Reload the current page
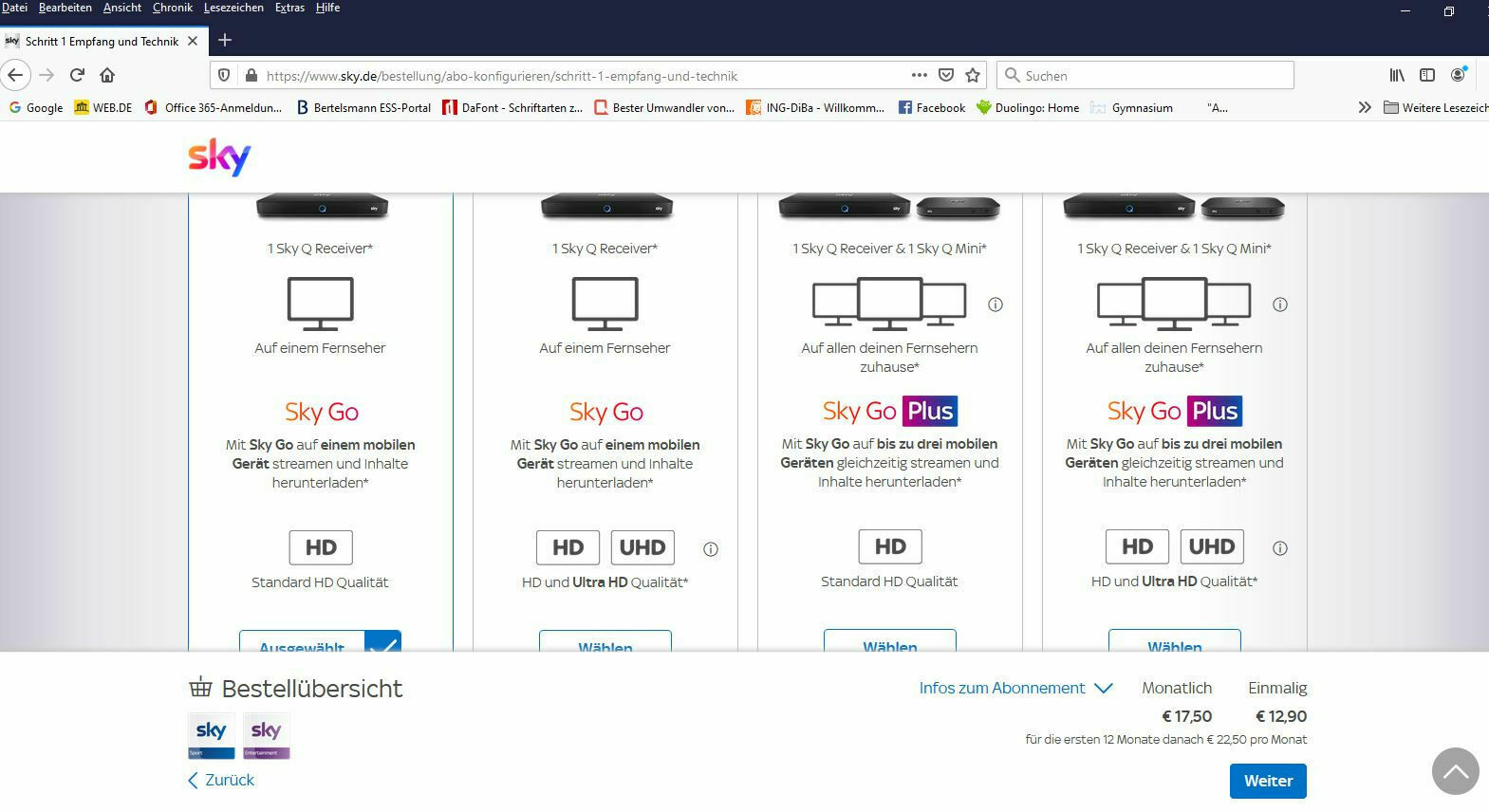The height and width of the screenshot is (812, 1489). click(78, 75)
